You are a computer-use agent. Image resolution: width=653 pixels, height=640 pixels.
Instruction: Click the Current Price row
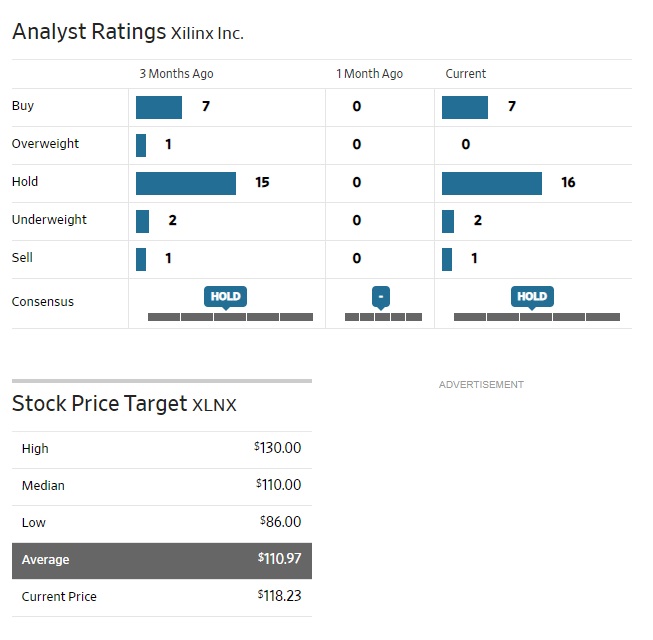[x=162, y=597]
